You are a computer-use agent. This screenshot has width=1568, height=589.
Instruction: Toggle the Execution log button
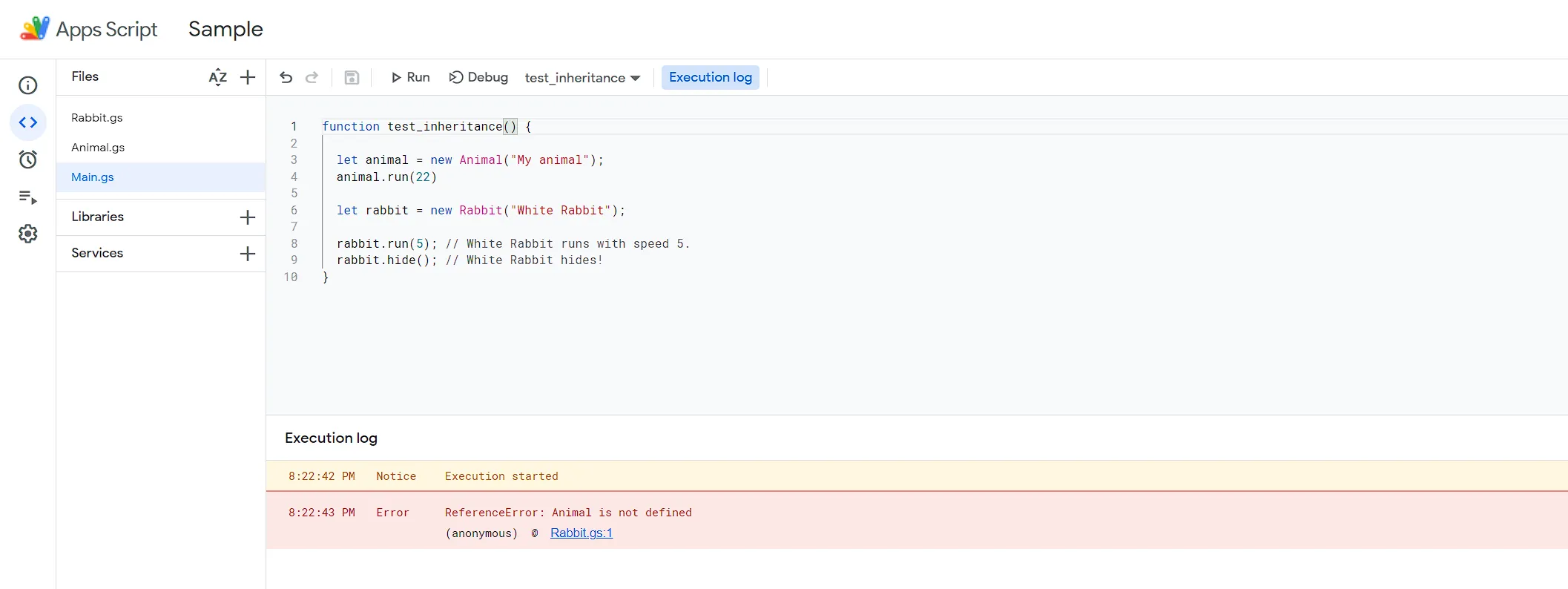click(x=711, y=77)
